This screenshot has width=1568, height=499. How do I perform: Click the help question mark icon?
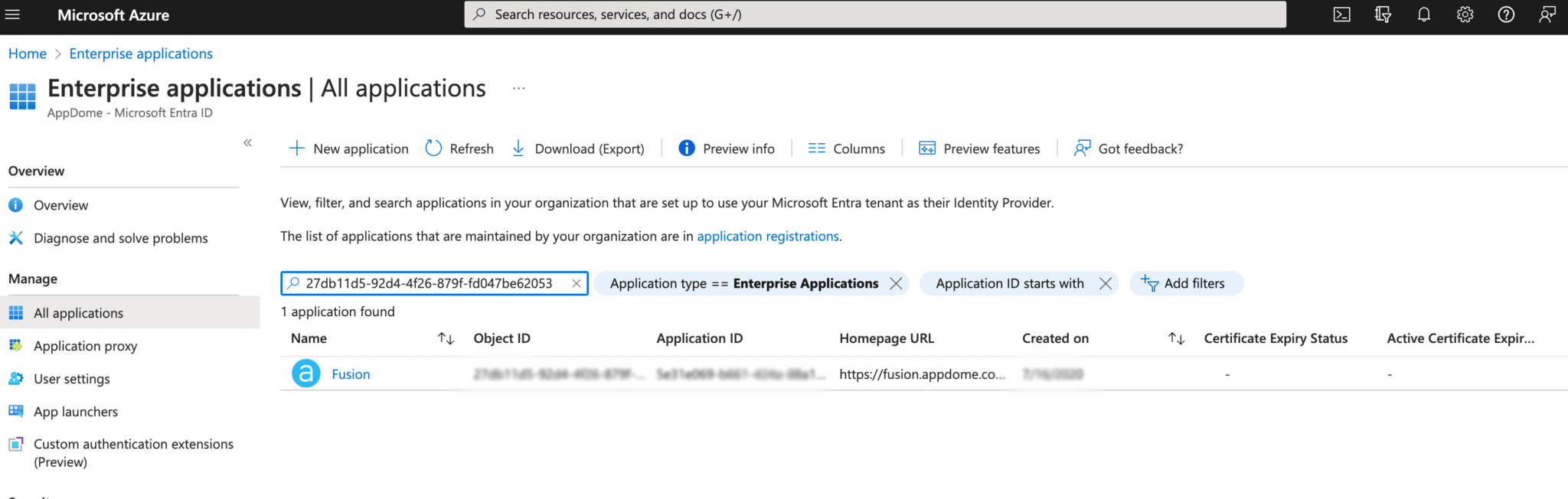coord(1505,15)
